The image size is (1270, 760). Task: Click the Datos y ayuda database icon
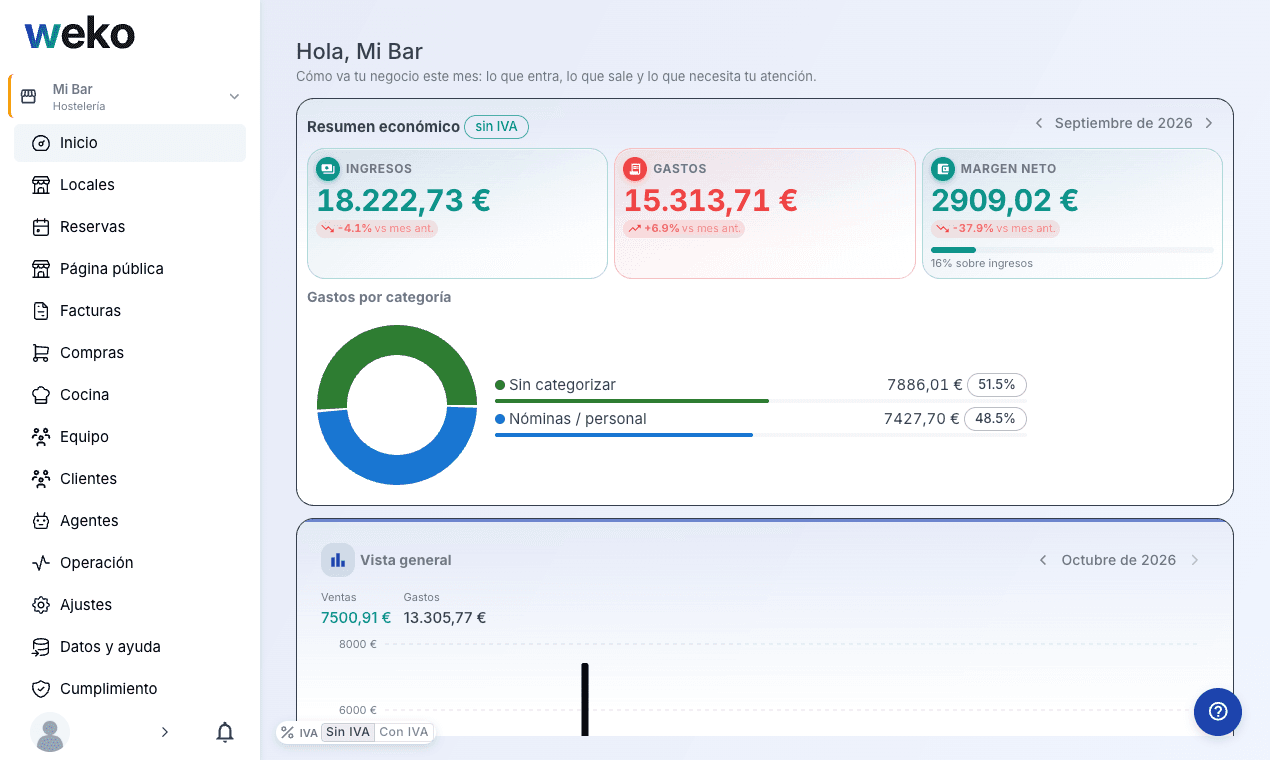tap(41, 647)
